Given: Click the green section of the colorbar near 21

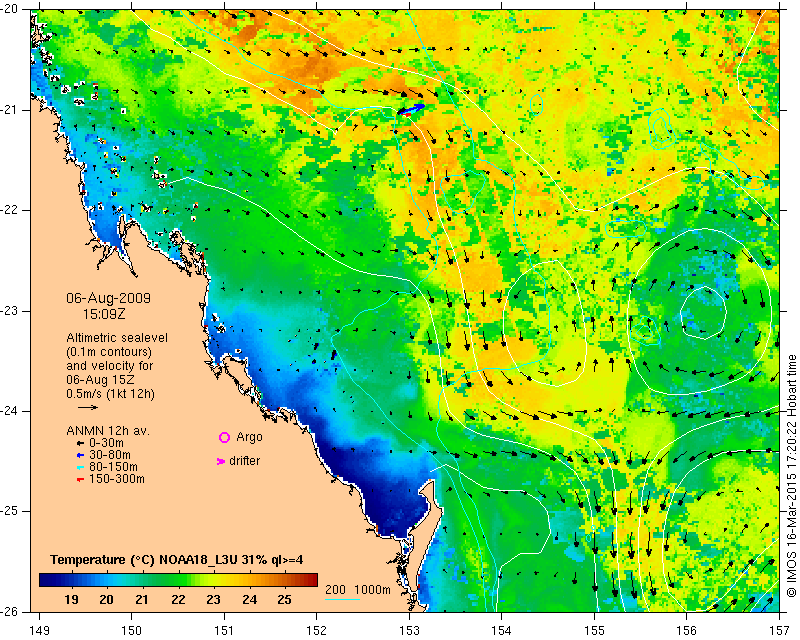Looking at the screenshot, I should [x=142, y=580].
